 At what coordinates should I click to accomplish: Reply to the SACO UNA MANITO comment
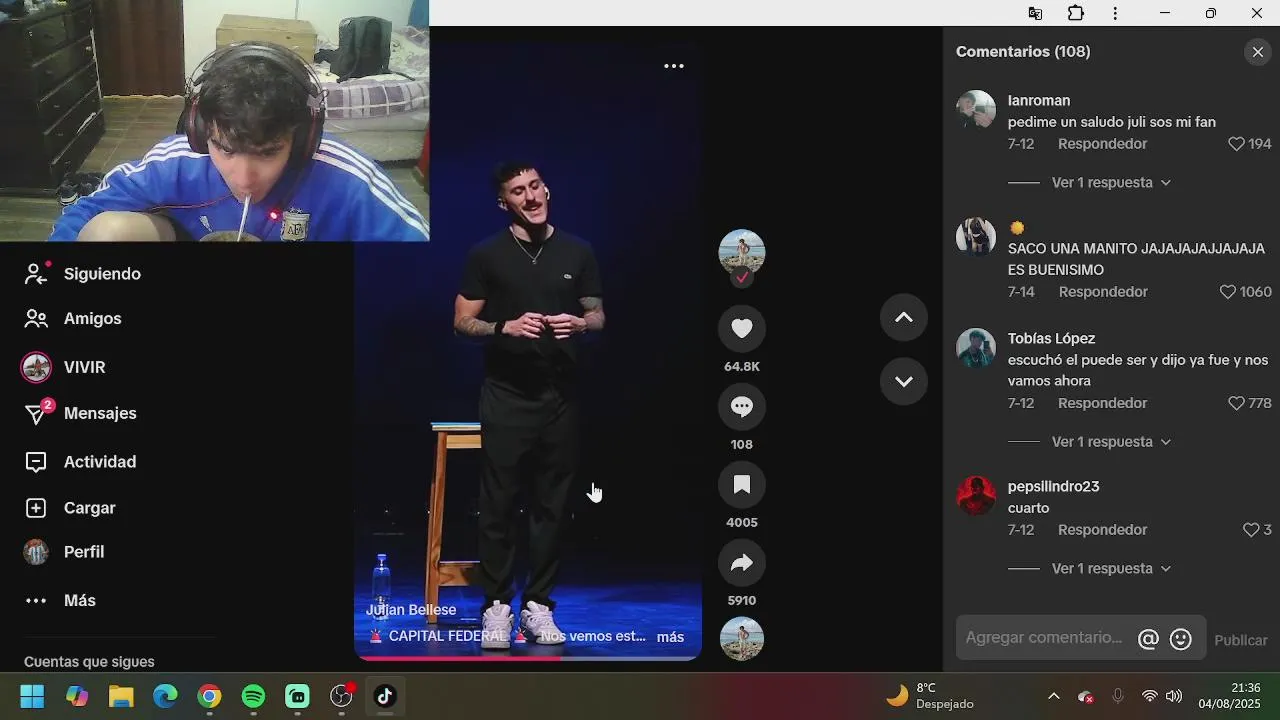pos(1103,292)
